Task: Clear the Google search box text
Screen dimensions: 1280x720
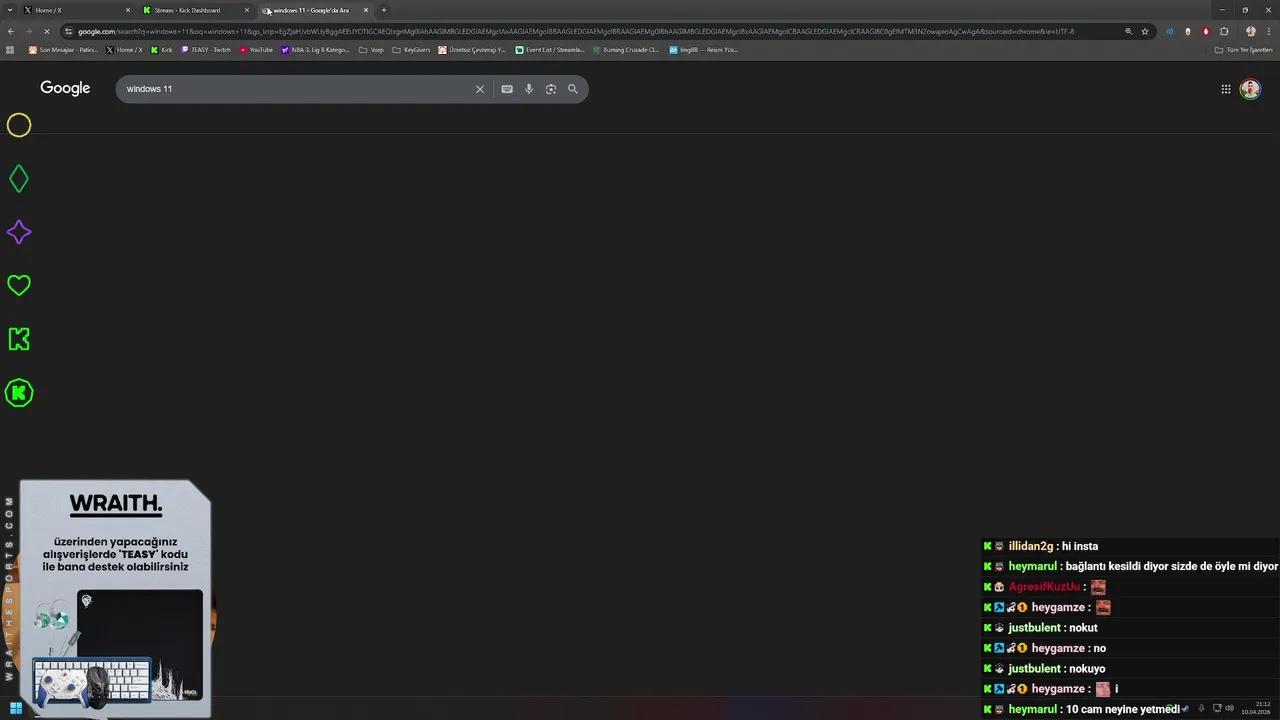Action: (480, 89)
